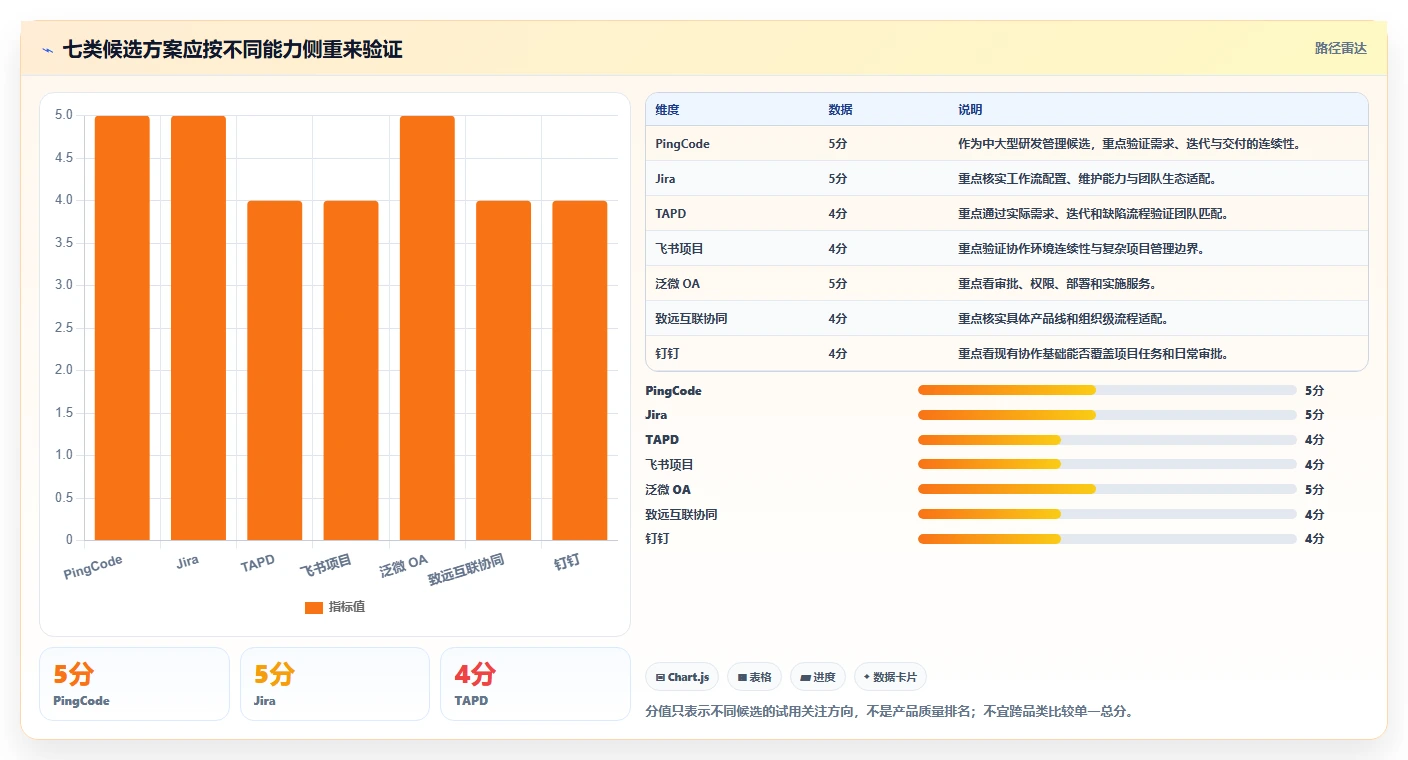Click the PingCode progress bar

[1107, 390]
